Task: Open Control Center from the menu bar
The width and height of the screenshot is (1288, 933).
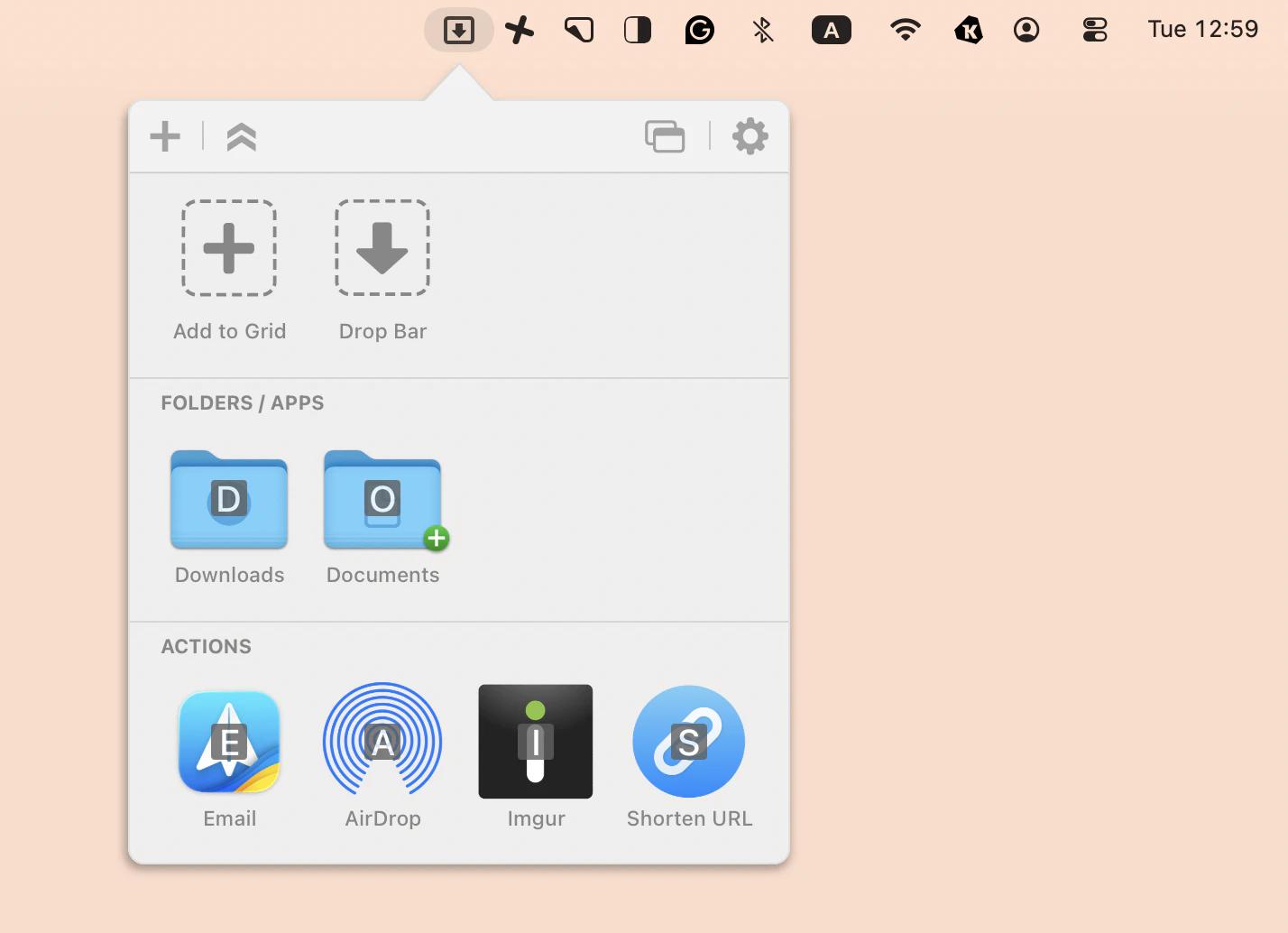Action: point(1094,30)
